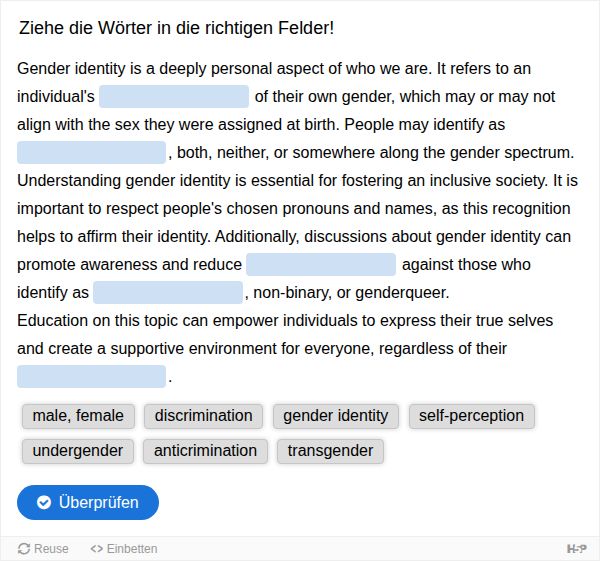Screen dimensions: 600x561
Task: Choose the 'transgender' word chip
Action: click(330, 451)
